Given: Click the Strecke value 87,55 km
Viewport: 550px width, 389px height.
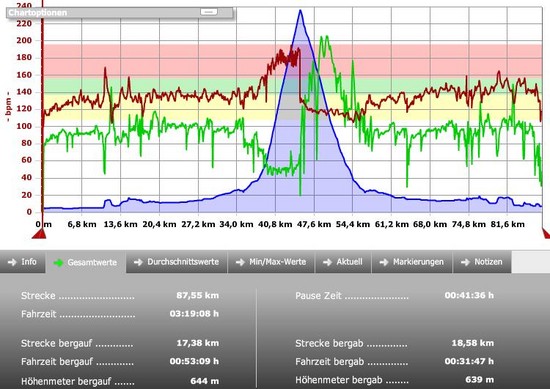Looking at the screenshot, I should click(x=197, y=295).
